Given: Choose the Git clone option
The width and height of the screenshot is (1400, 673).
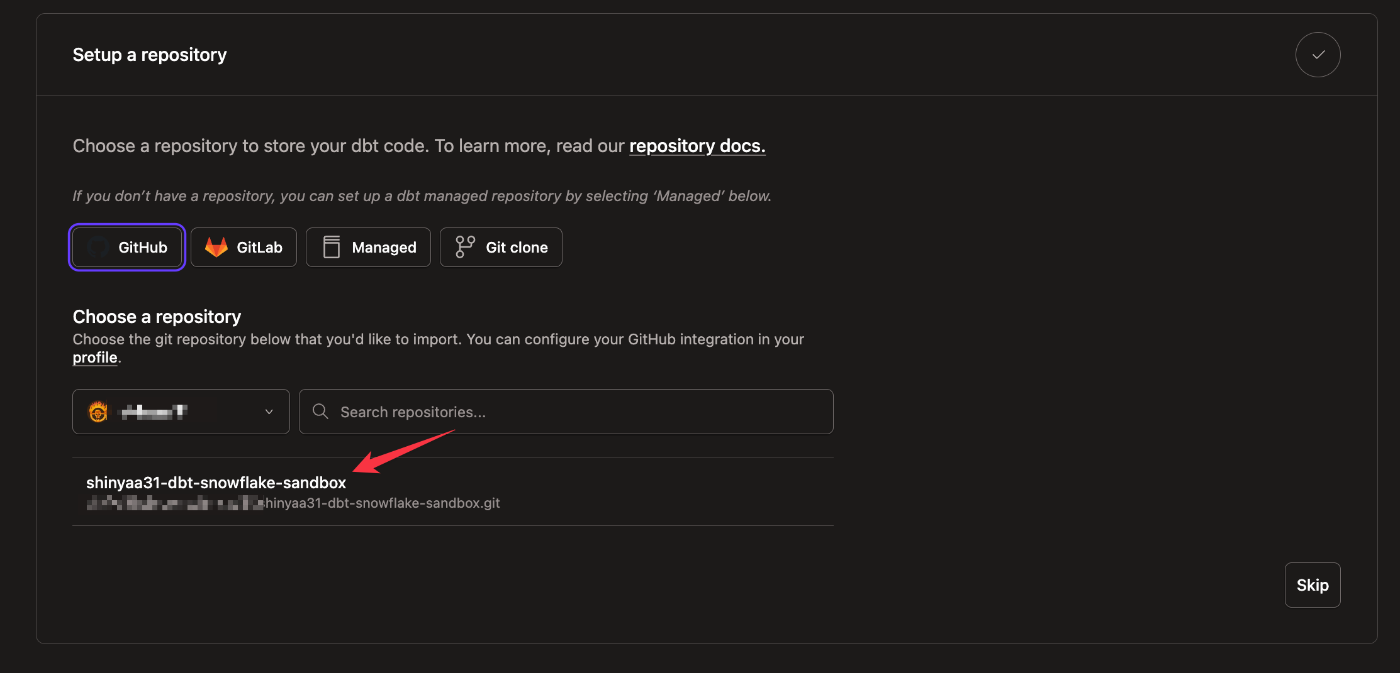Looking at the screenshot, I should [501, 247].
